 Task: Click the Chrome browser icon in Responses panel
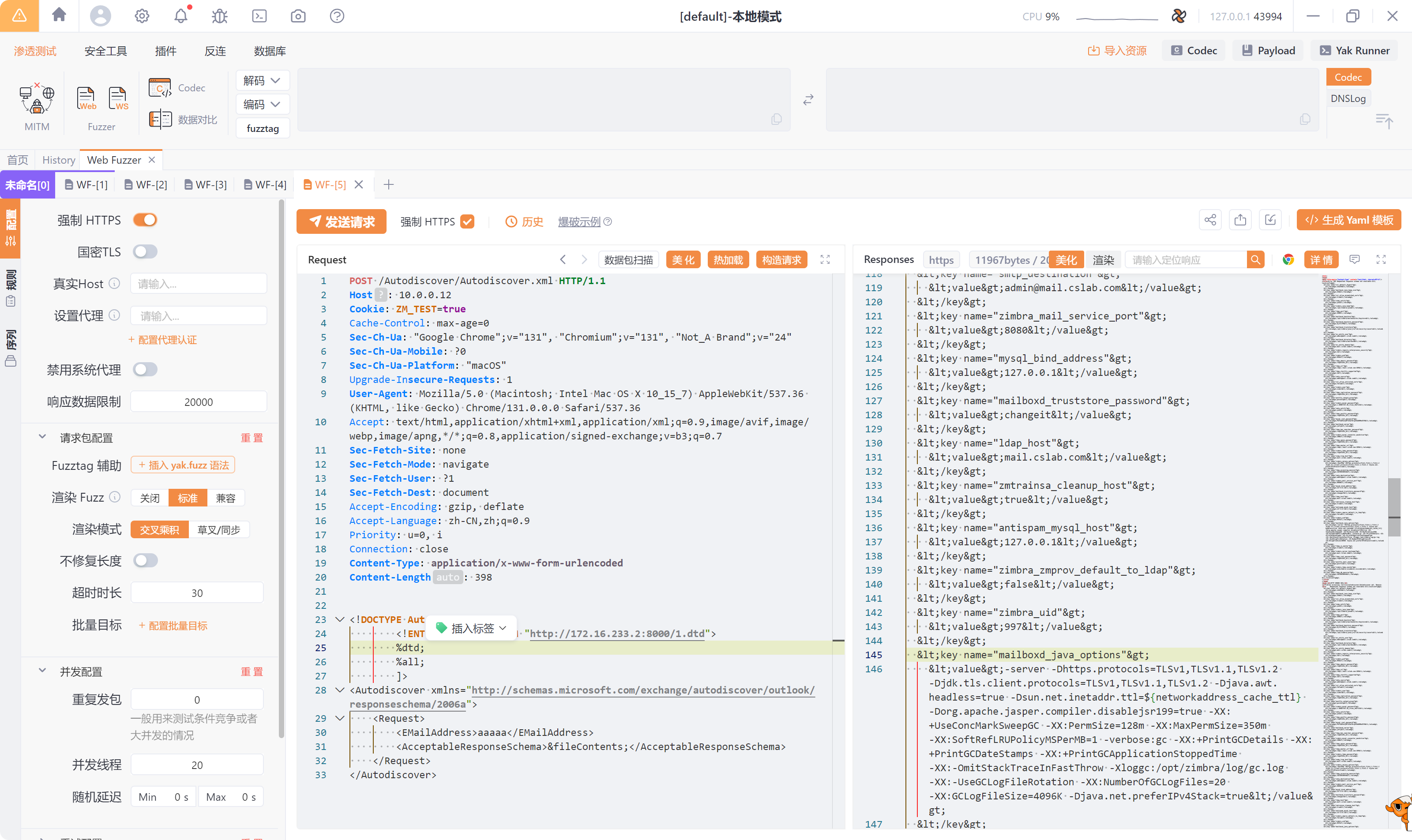pos(1288,260)
